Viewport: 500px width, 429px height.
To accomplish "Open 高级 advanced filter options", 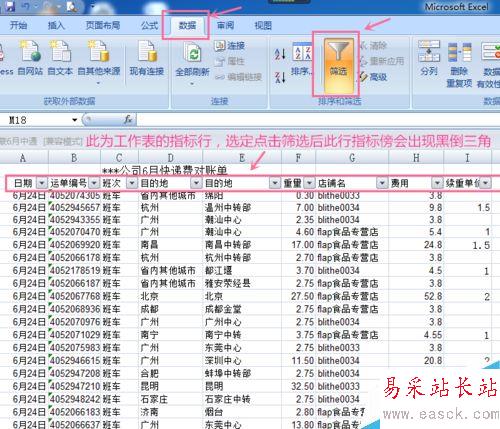I will pos(373,77).
